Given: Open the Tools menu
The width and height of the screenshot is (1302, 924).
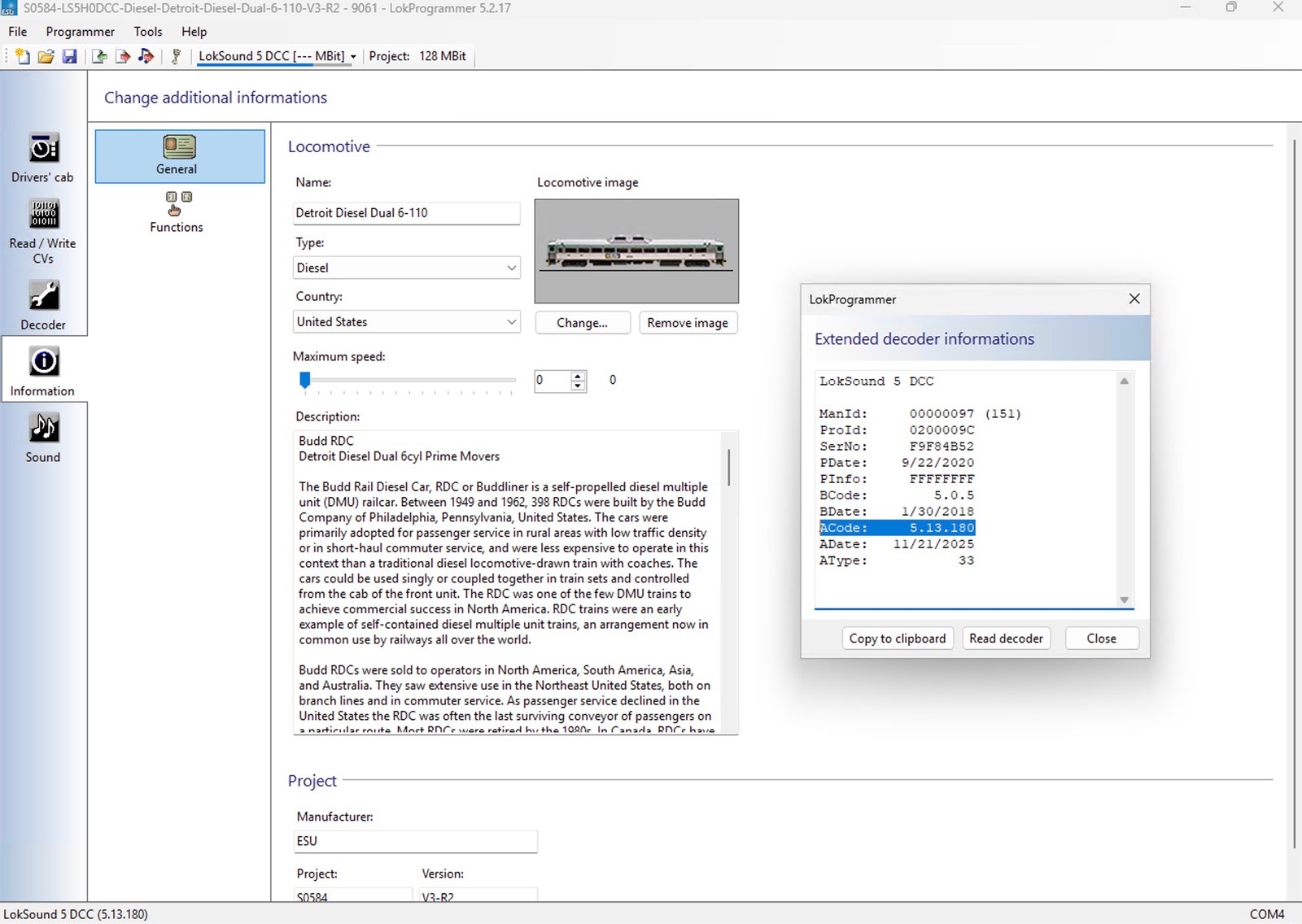Looking at the screenshot, I should (x=148, y=32).
